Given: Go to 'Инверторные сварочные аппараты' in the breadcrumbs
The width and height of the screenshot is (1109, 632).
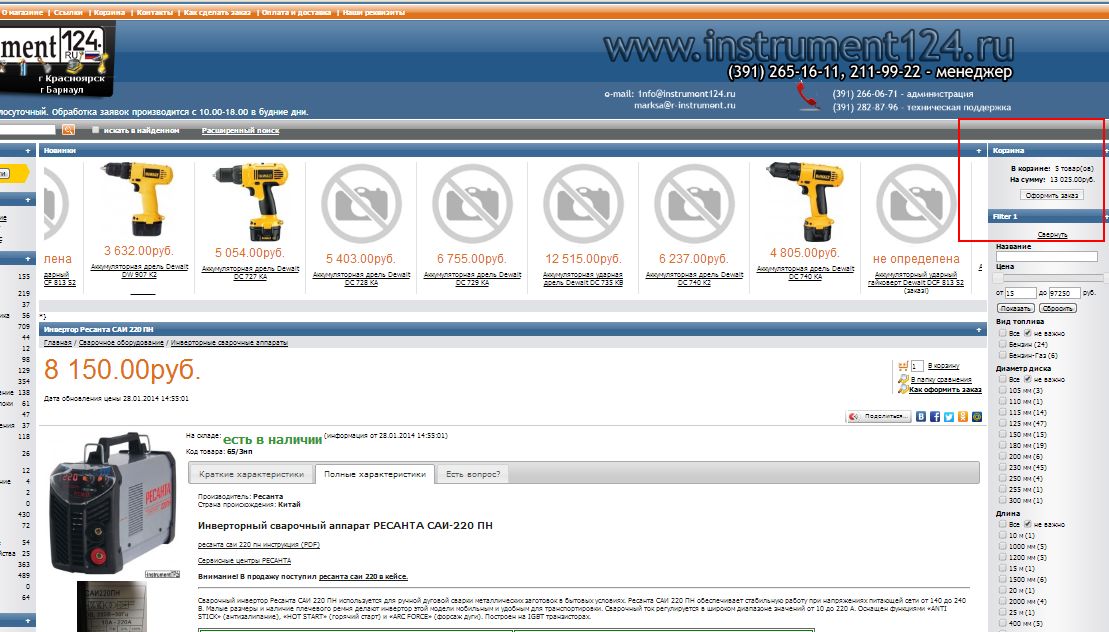Looking at the screenshot, I should tap(229, 342).
